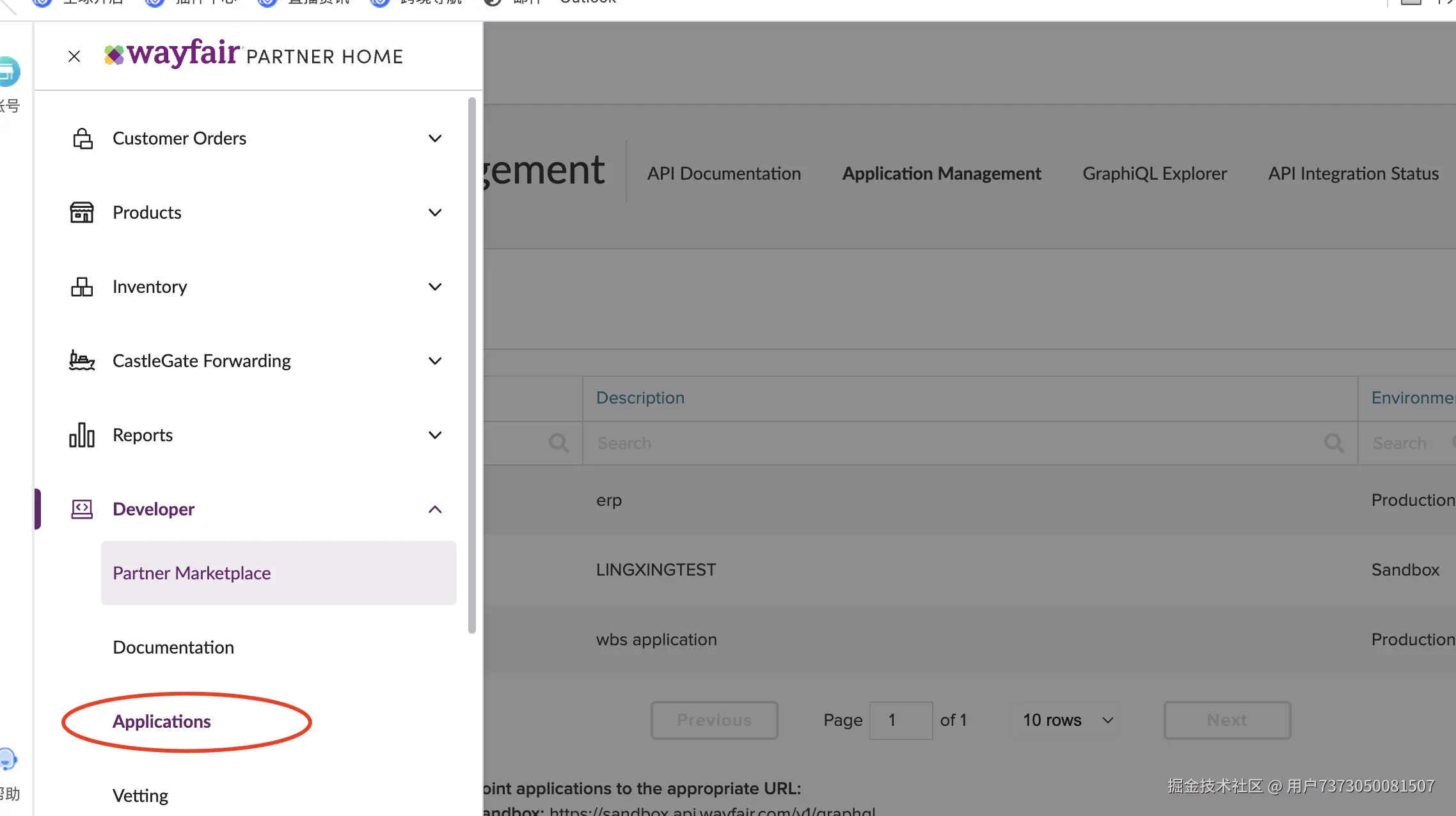This screenshot has width=1456, height=816.
Task: Click the Next page button
Action: [x=1226, y=720]
